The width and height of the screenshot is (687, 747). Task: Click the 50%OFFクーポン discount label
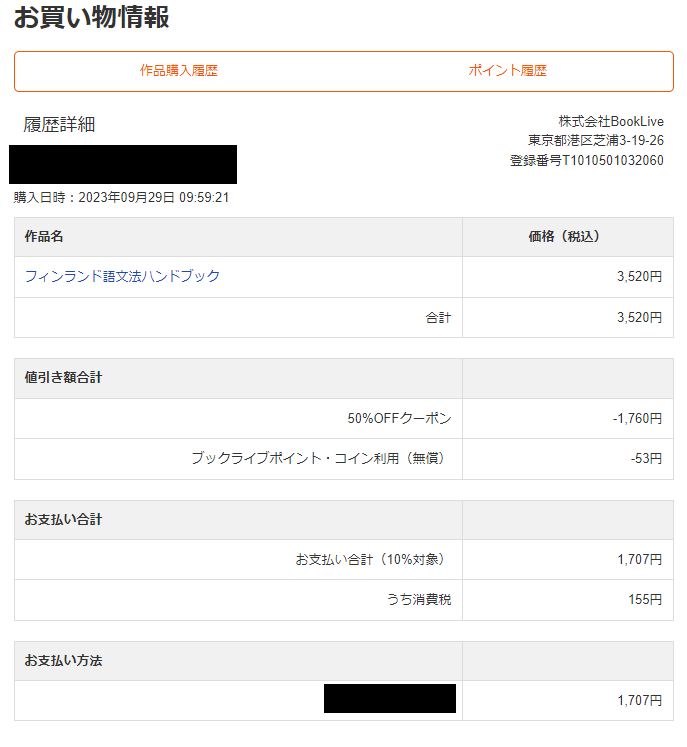point(399,418)
